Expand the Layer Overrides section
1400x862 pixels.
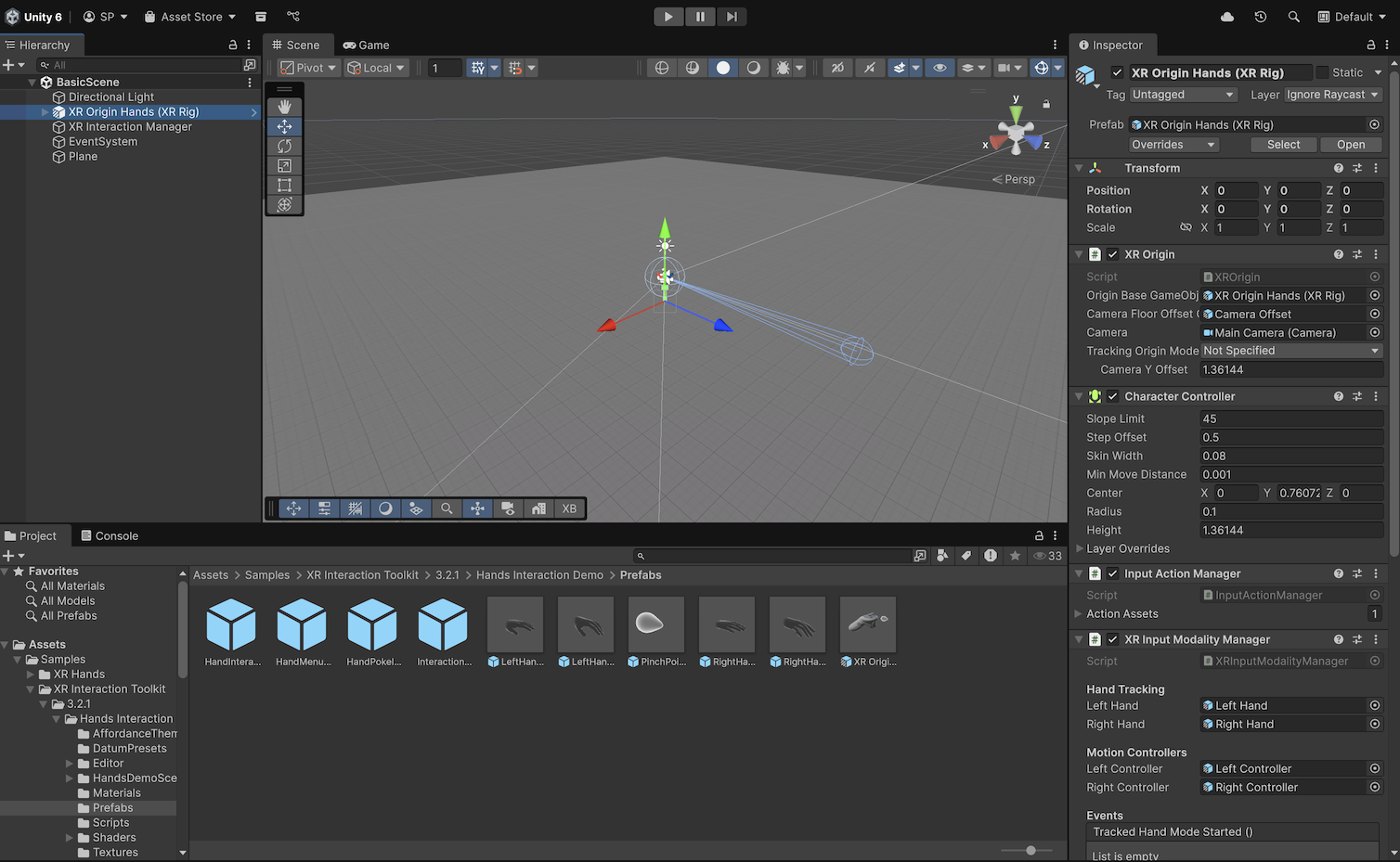[1079, 548]
